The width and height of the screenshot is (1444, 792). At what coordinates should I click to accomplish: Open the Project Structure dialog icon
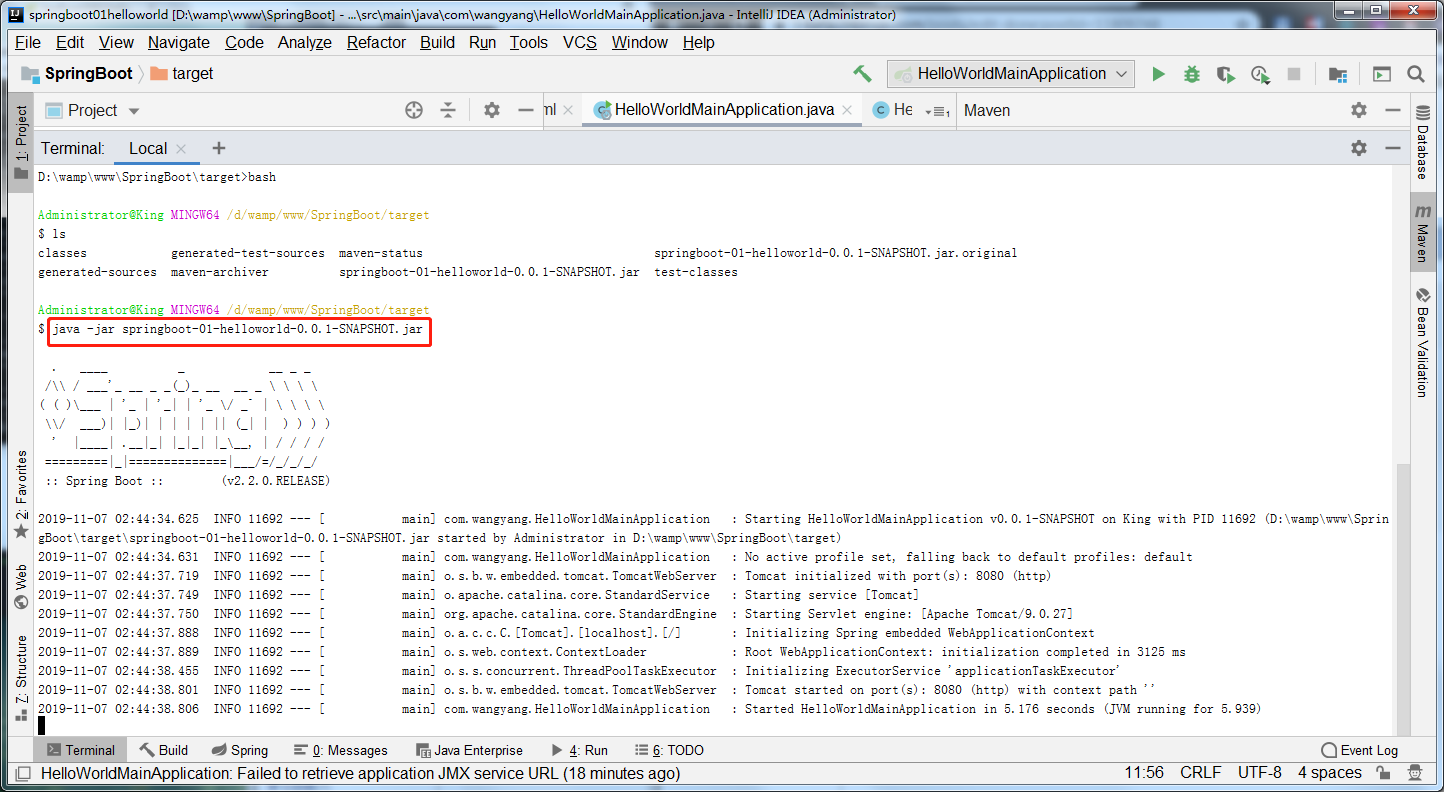click(1337, 74)
